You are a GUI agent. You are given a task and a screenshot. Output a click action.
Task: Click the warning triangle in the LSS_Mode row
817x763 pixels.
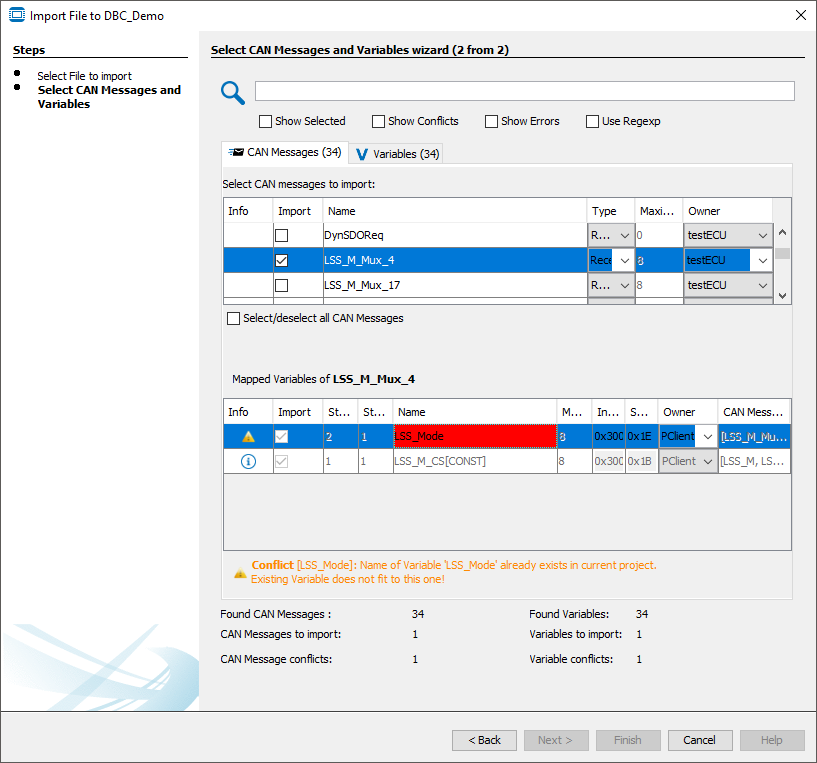point(247,435)
